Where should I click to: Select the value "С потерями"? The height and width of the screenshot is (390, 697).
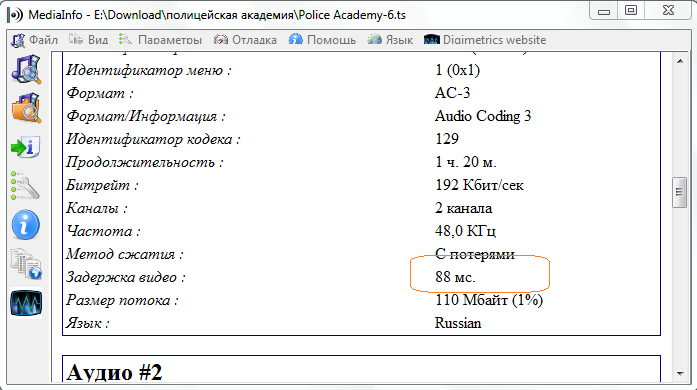(x=474, y=254)
